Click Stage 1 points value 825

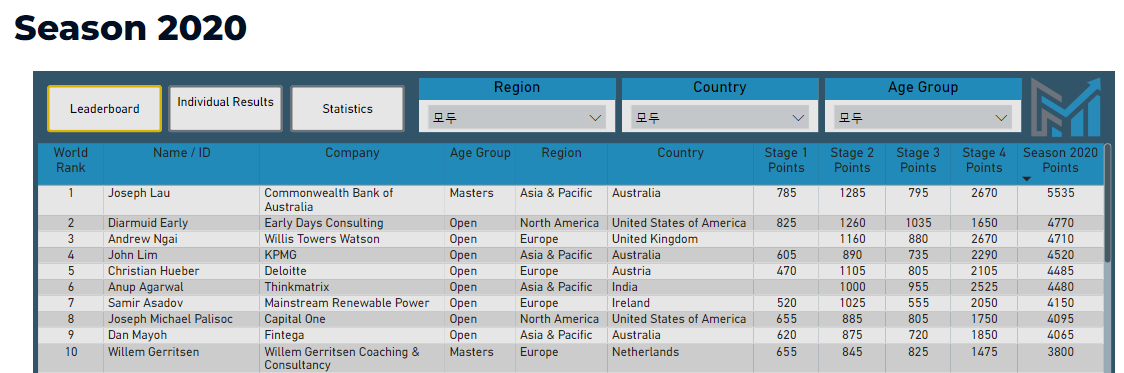[786, 223]
